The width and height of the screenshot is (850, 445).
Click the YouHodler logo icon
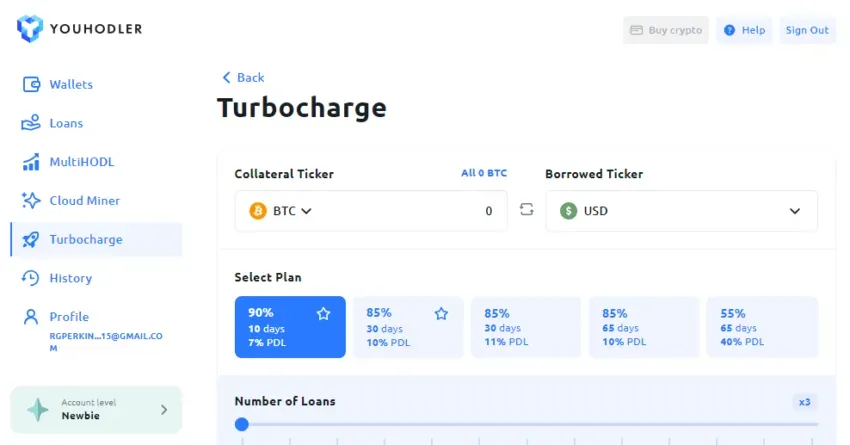[x=31, y=29]
